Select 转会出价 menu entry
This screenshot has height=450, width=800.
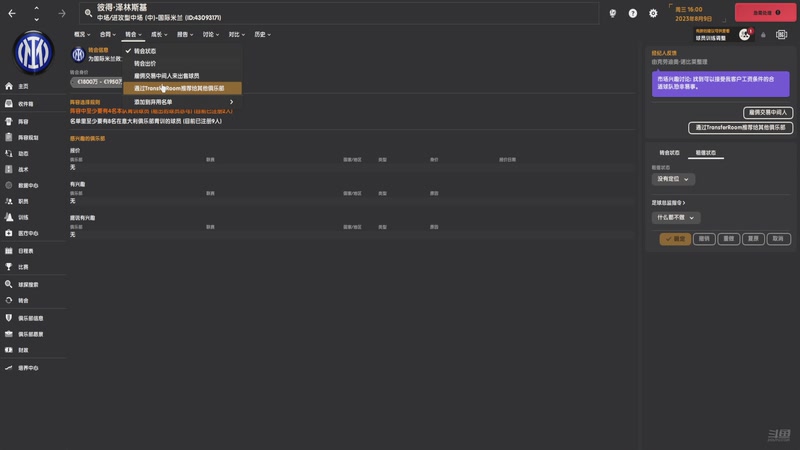(182, 63)
